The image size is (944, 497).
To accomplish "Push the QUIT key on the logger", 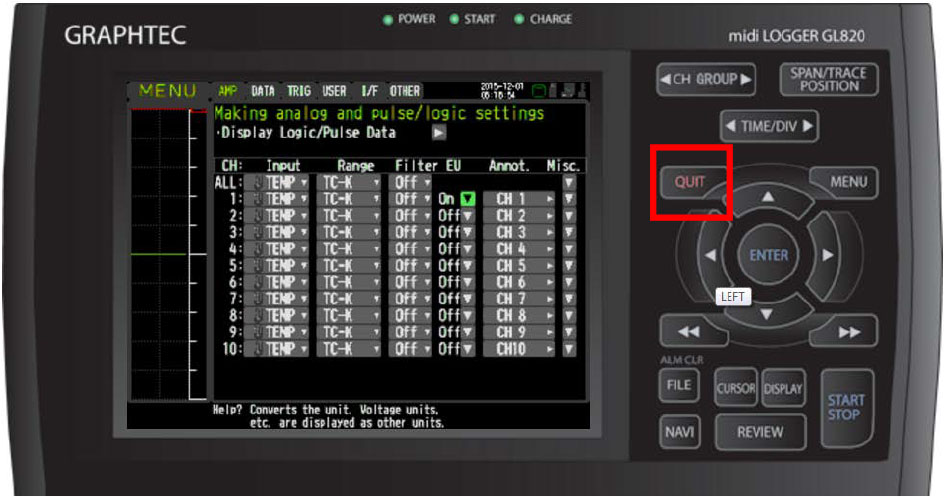I will [690, 182].
